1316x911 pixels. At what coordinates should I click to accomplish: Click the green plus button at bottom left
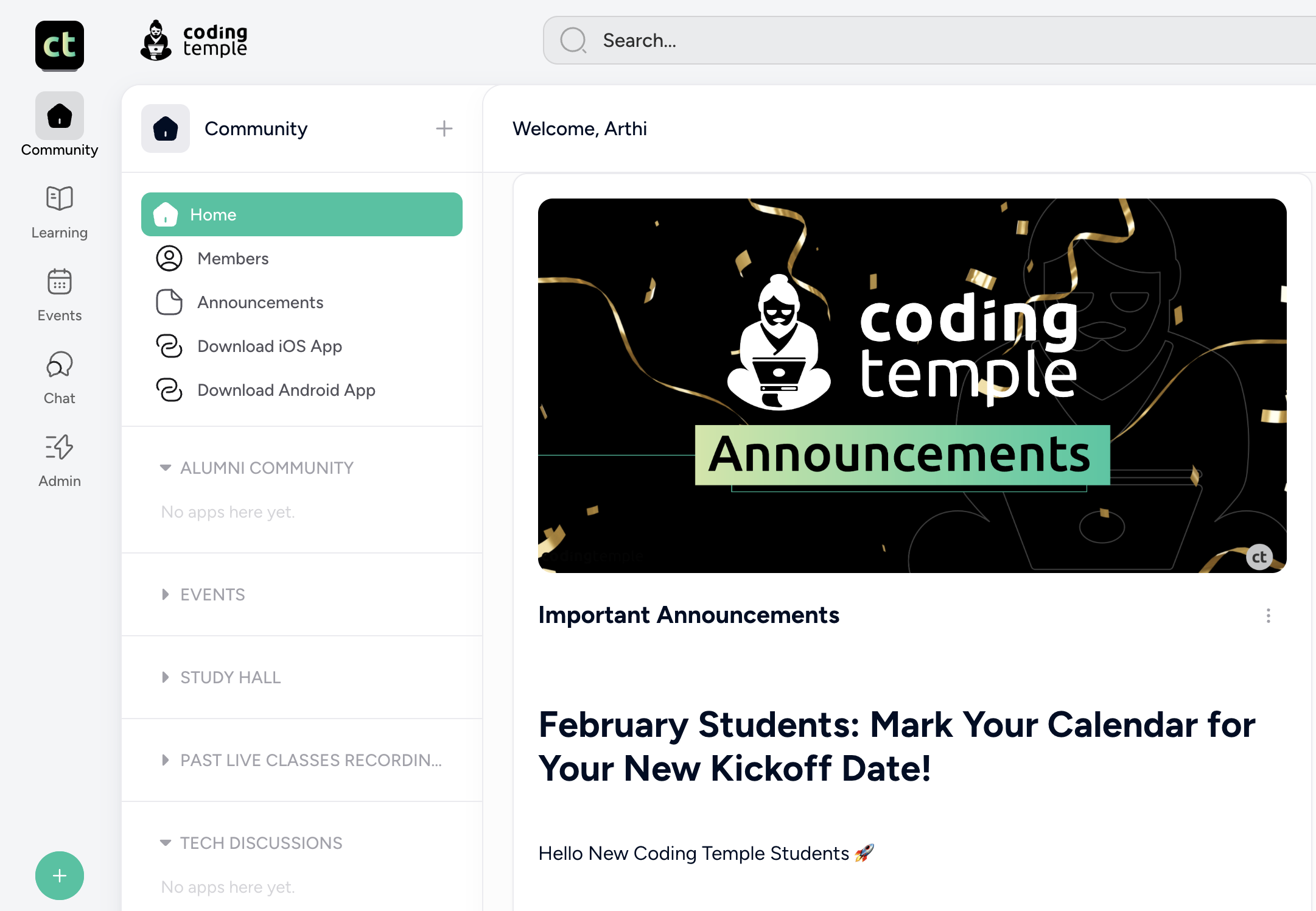(x=59, y=876)
